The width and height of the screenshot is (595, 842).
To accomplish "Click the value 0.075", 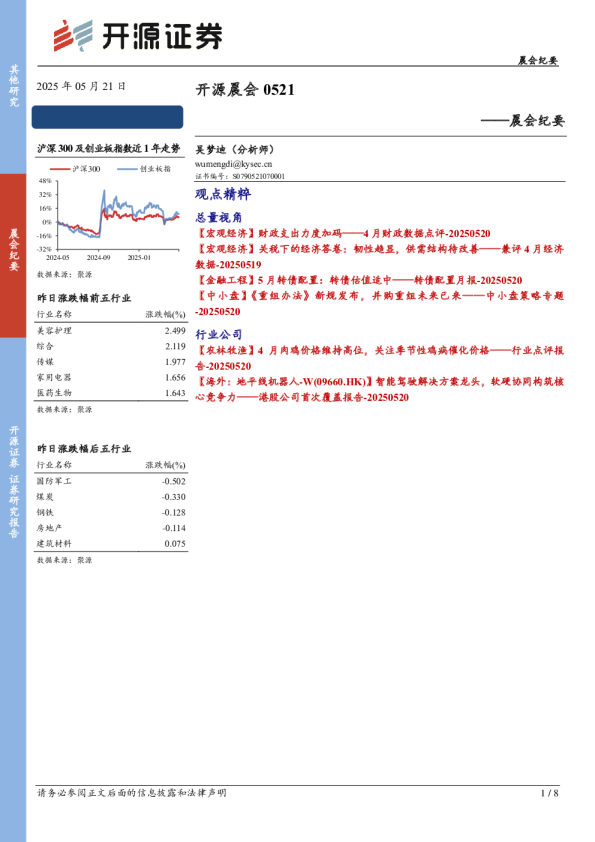I will [175, 544].
